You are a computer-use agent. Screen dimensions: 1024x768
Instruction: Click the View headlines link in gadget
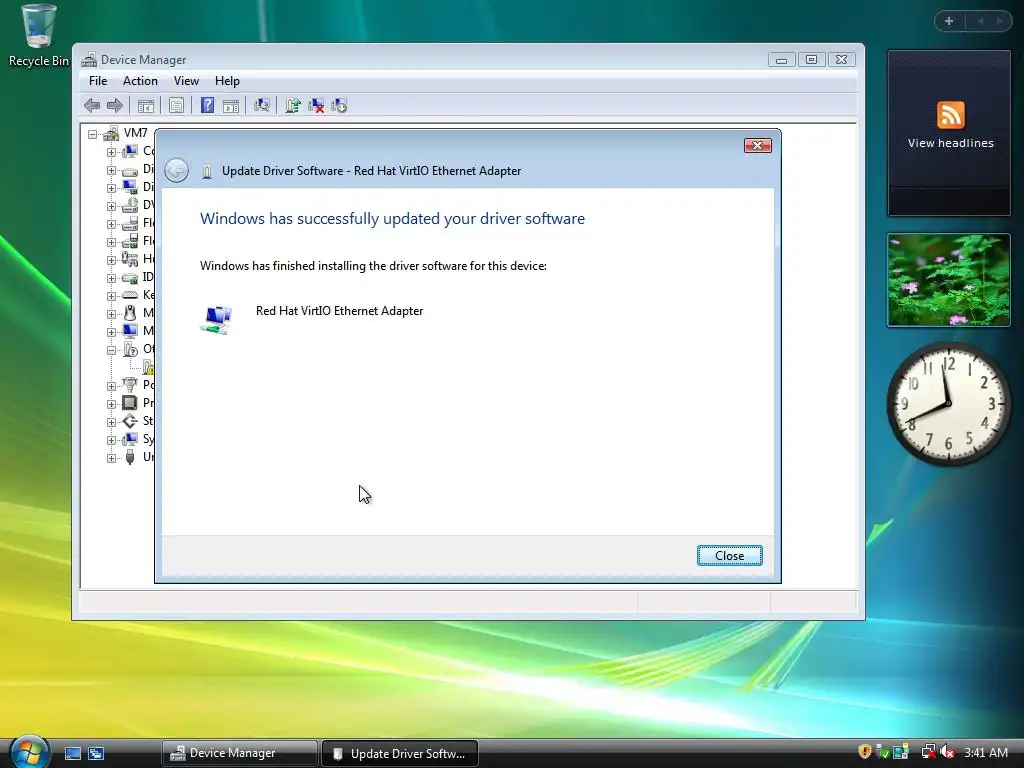[950, 143]
